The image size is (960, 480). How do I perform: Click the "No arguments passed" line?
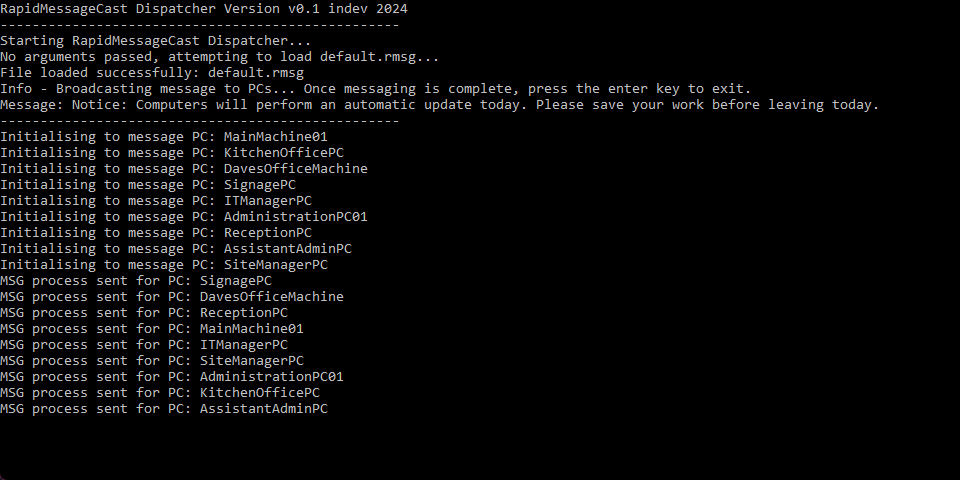219,57
